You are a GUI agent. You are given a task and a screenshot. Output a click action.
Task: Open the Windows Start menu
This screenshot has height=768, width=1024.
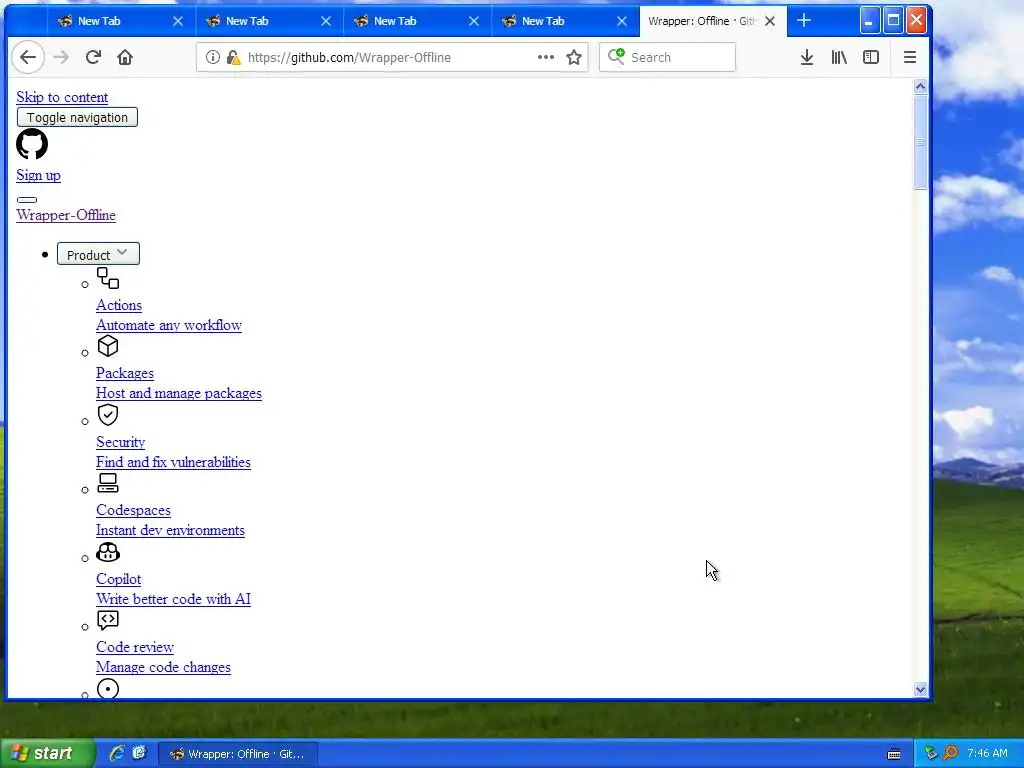tap(46, 753)
